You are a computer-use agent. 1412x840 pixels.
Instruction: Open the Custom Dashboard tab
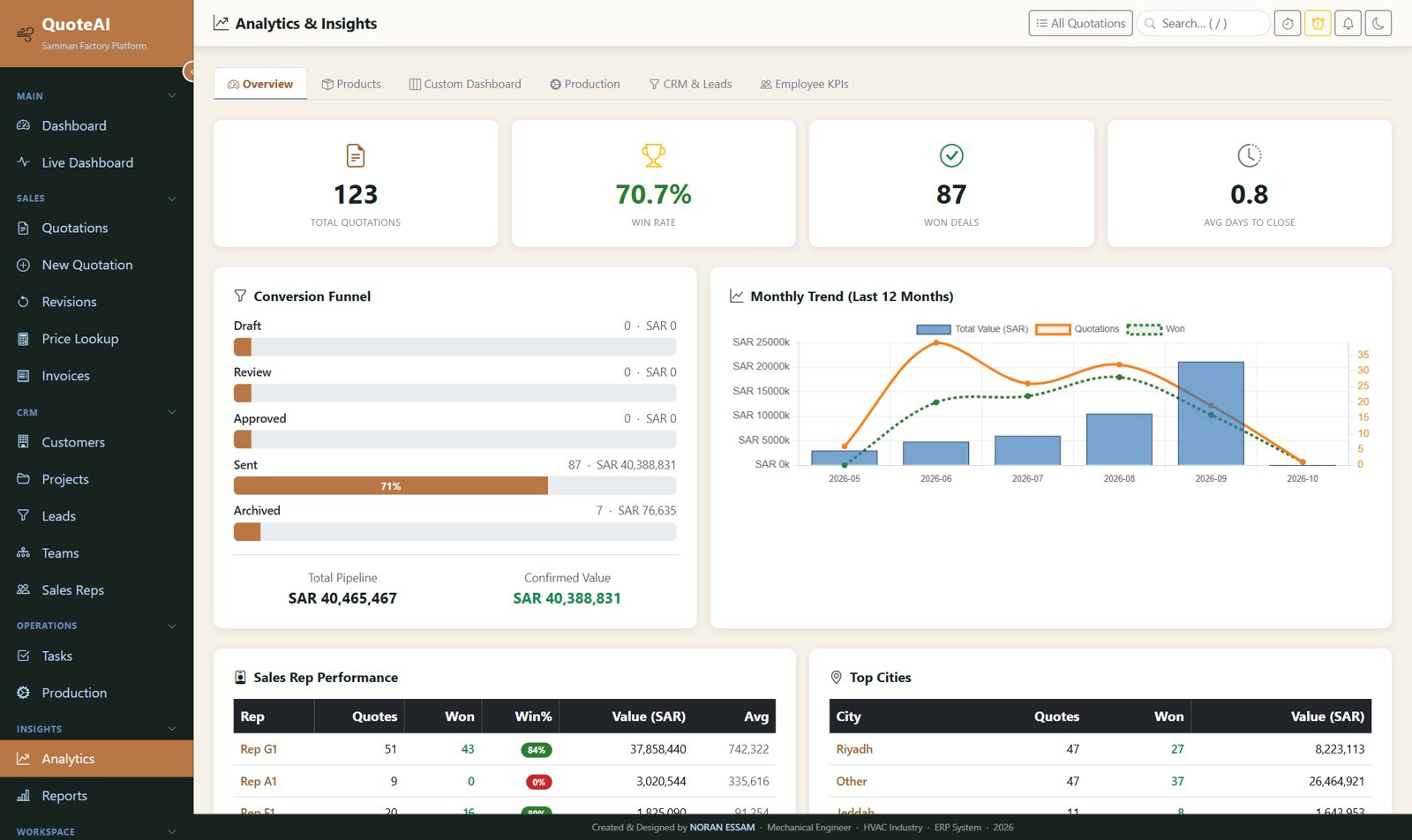[465, 84]
